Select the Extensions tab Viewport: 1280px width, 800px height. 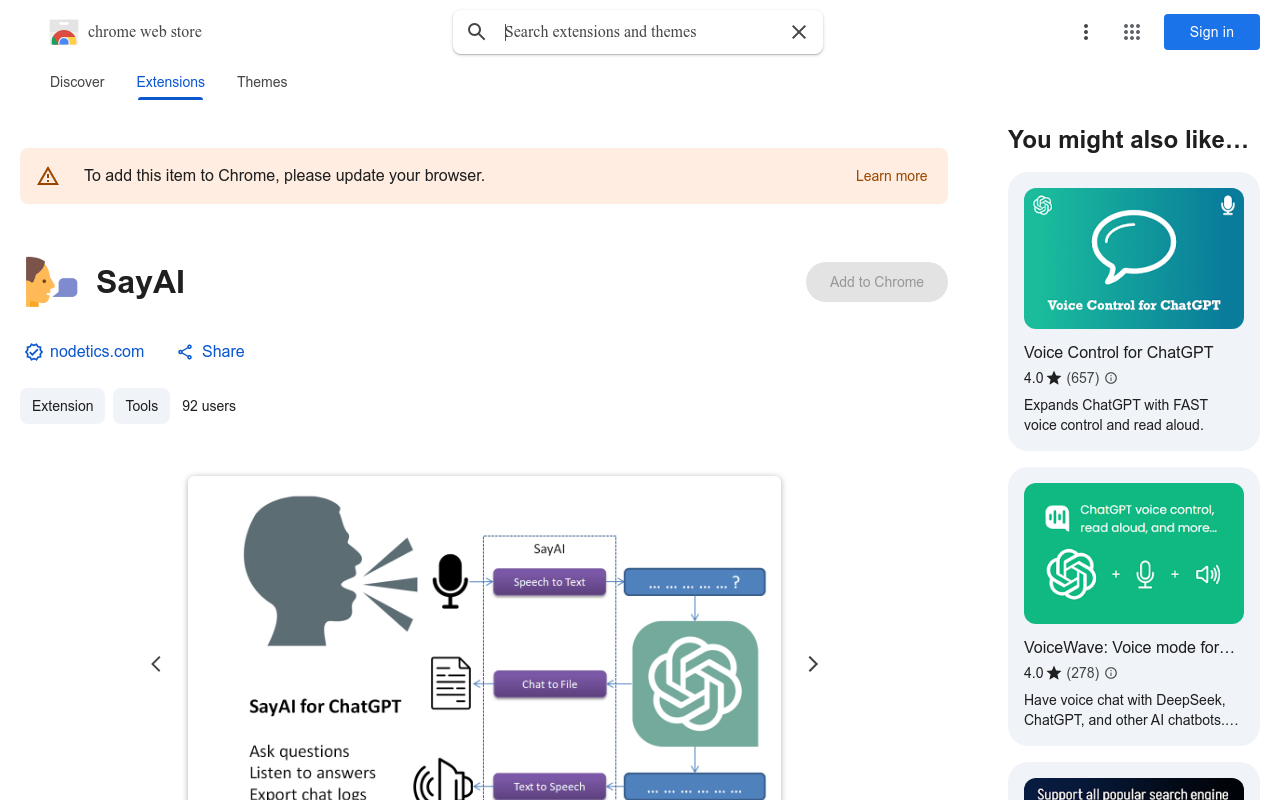click(x=171, y=82)
